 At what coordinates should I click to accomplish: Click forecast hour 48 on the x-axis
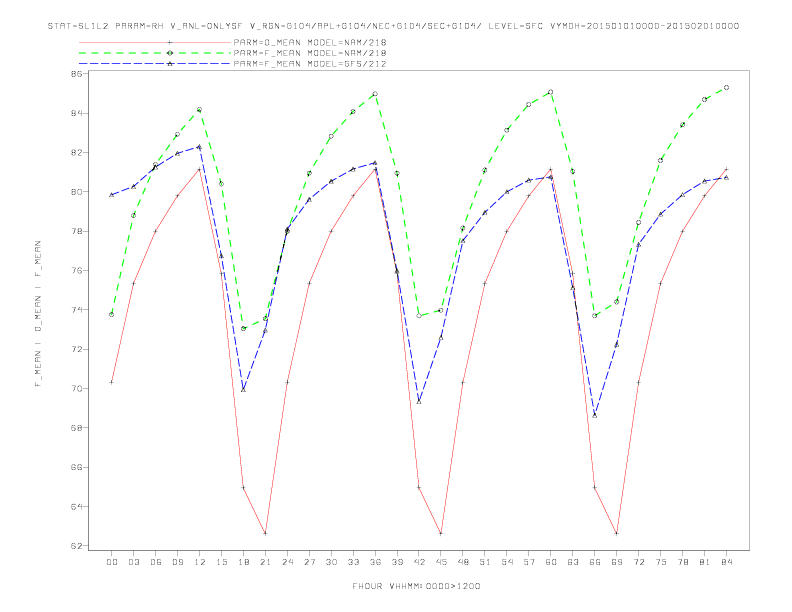click(463, 562)
